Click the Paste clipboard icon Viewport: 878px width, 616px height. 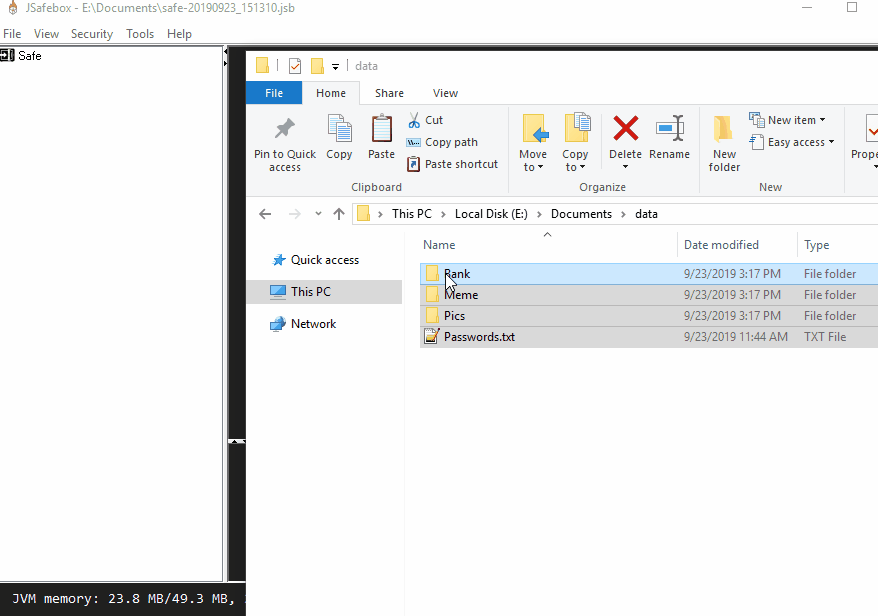pos(381,130)
